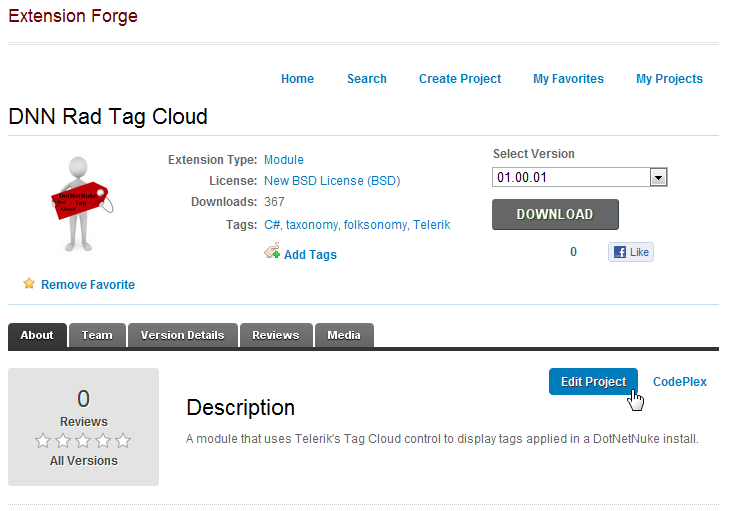Click the Add Tags link
Image resolution: width=735 pixels, height=516 pixels.
[310, 254]
